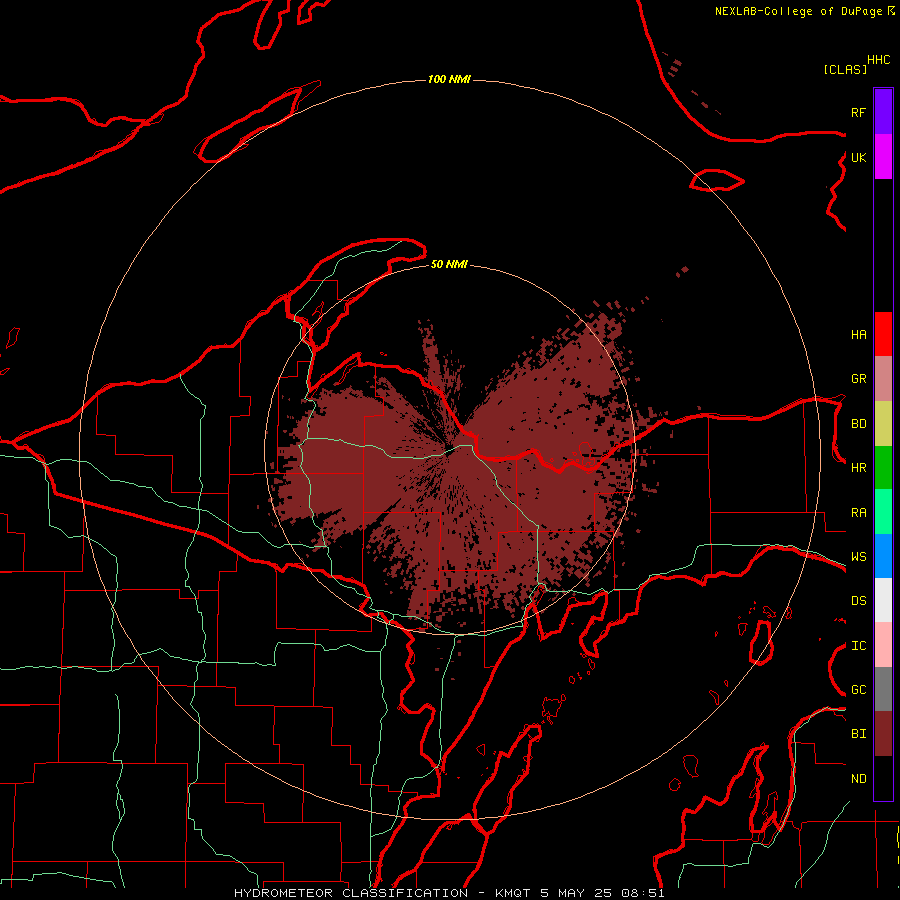Click the KMQT station identifier
This screenshot has width=900, height=900.
513,893
